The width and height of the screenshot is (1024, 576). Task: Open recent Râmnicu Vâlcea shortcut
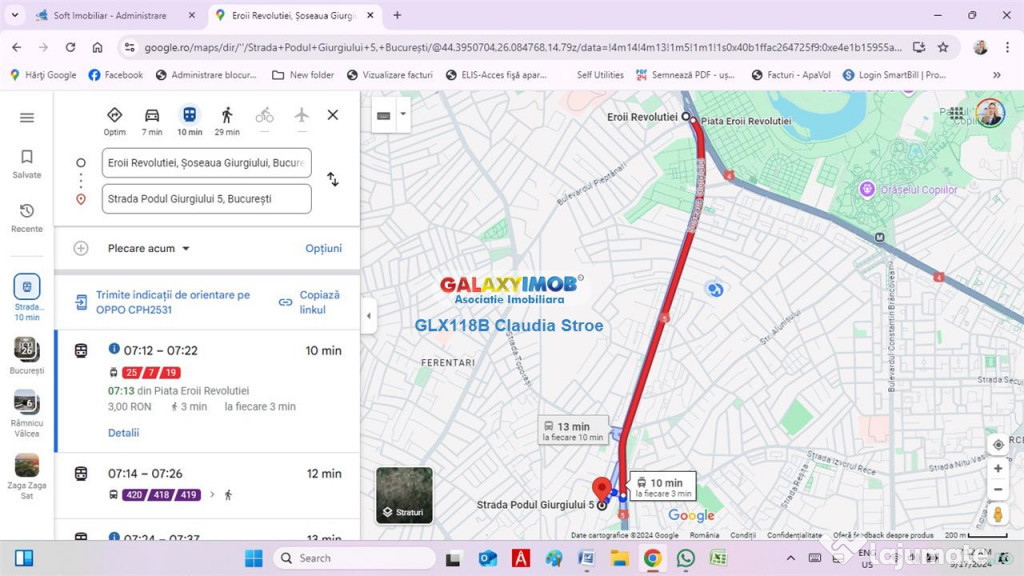point(27,413)
